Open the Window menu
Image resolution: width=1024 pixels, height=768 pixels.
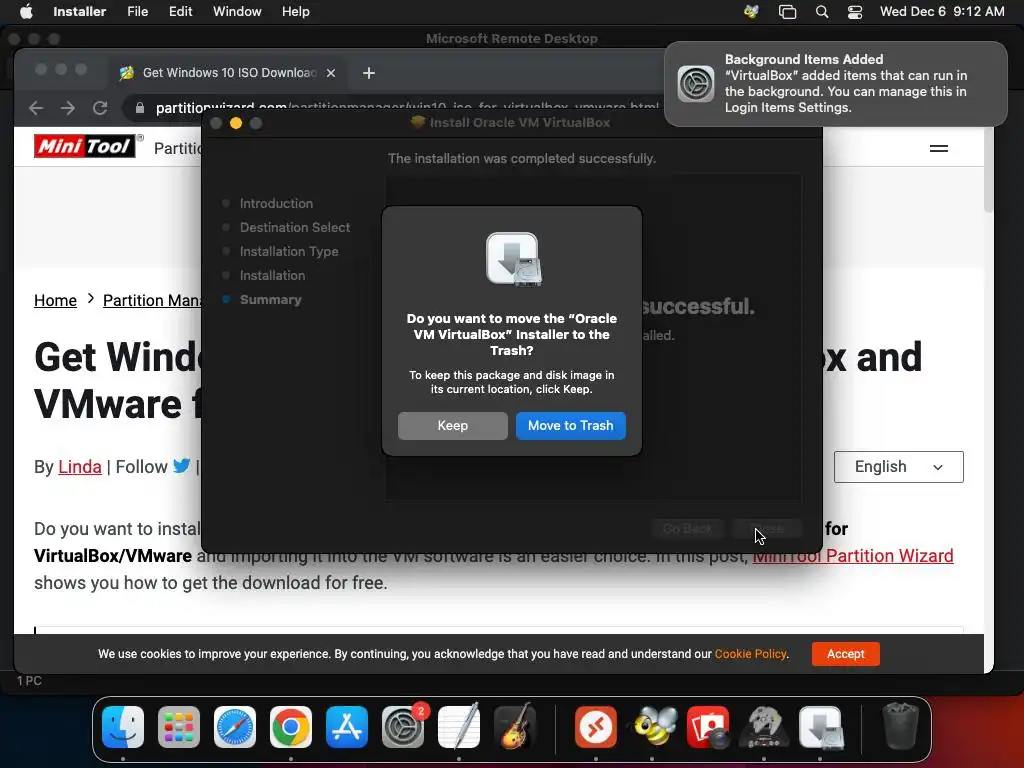237,12
